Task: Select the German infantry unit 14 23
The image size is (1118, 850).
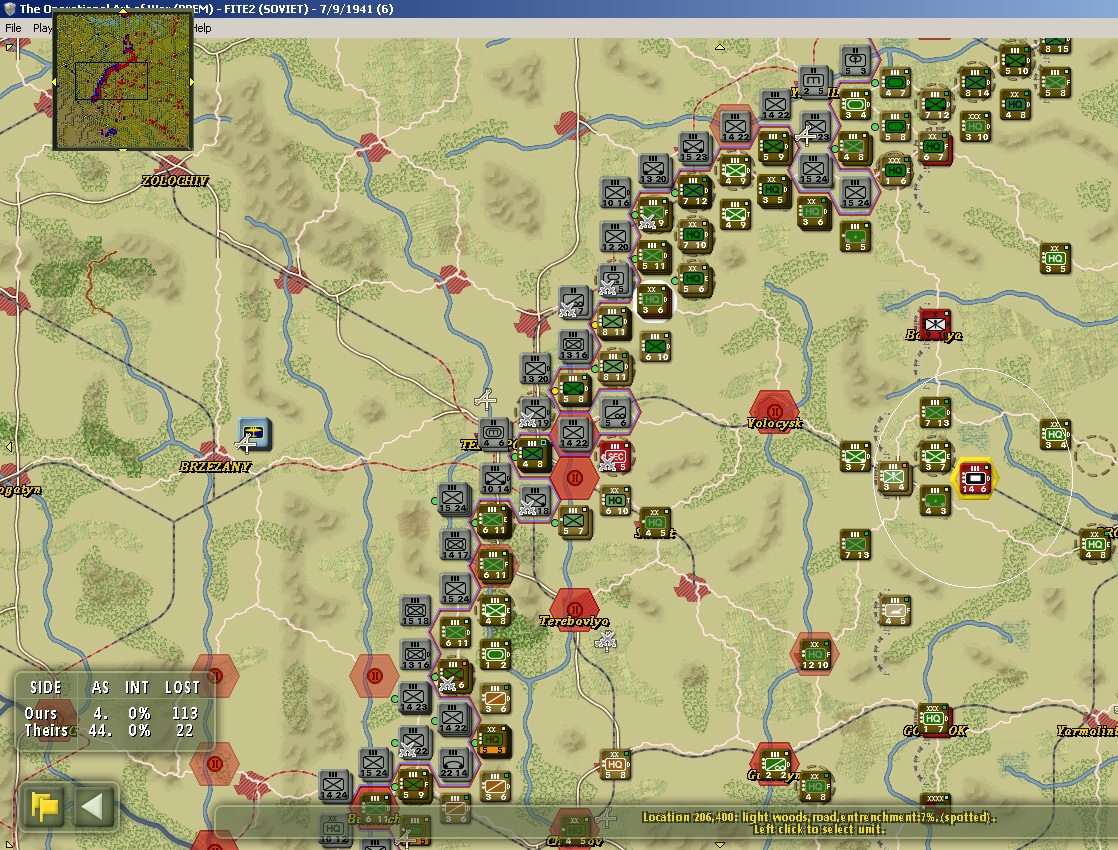Action: click(414, 698)
